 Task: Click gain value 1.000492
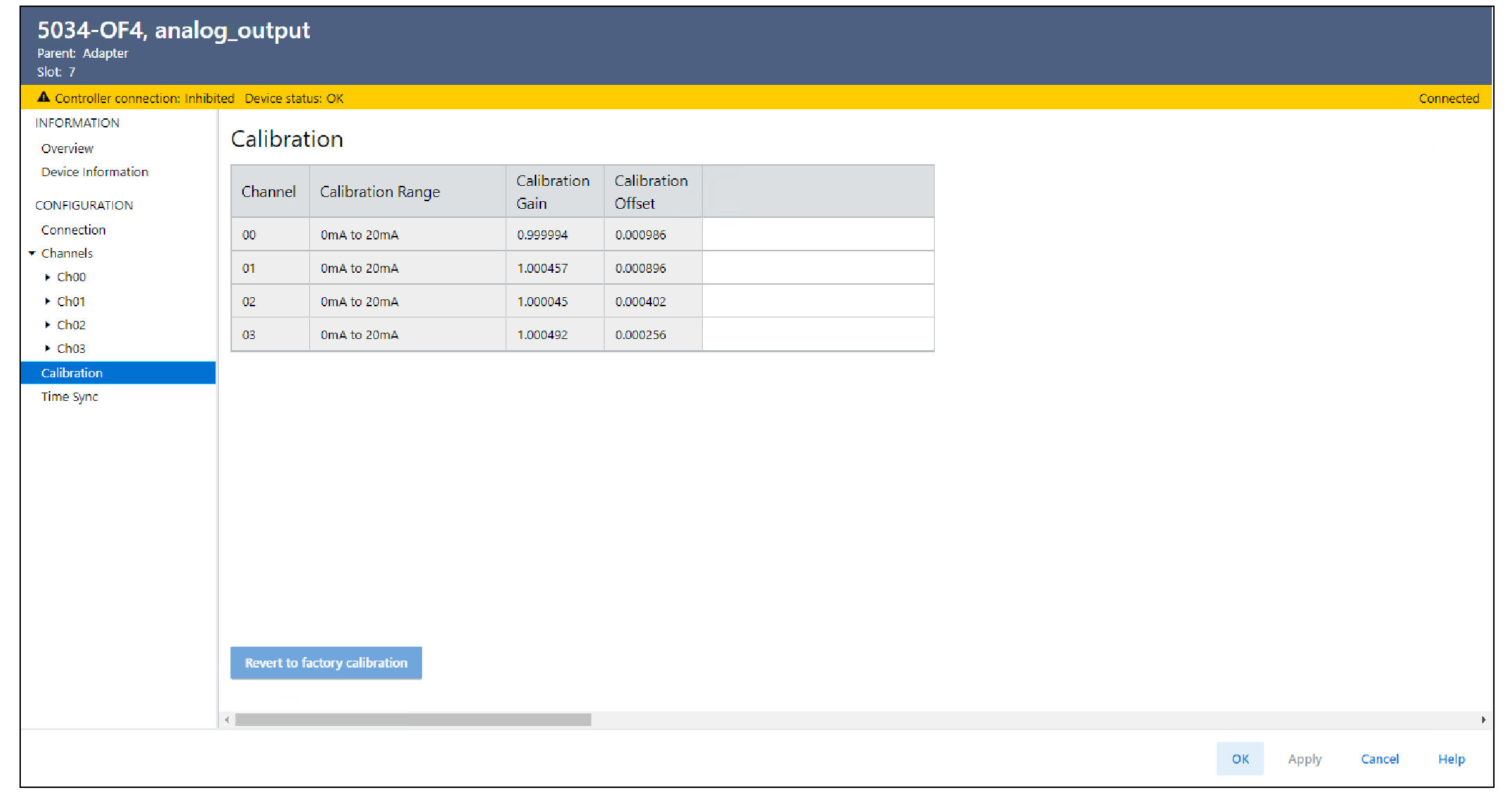[x=542, y=335]
